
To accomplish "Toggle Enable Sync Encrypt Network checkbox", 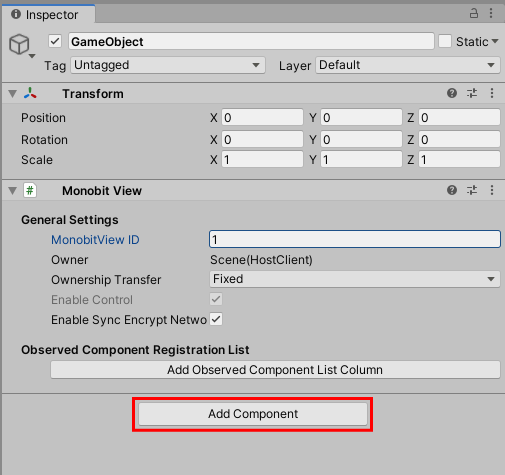I will 216,319.
